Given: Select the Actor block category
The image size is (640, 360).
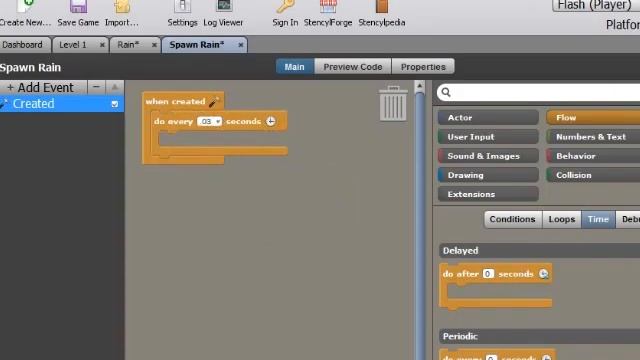Looking at the screenshot, I should [488, 118].
